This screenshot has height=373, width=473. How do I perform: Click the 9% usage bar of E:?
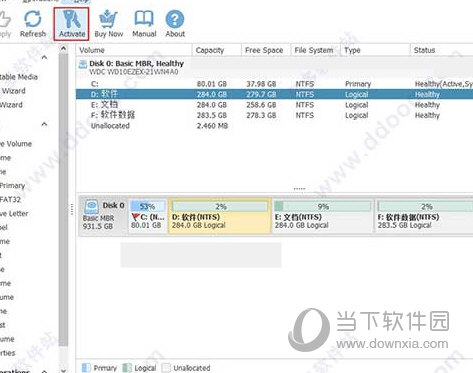point(323,206)
